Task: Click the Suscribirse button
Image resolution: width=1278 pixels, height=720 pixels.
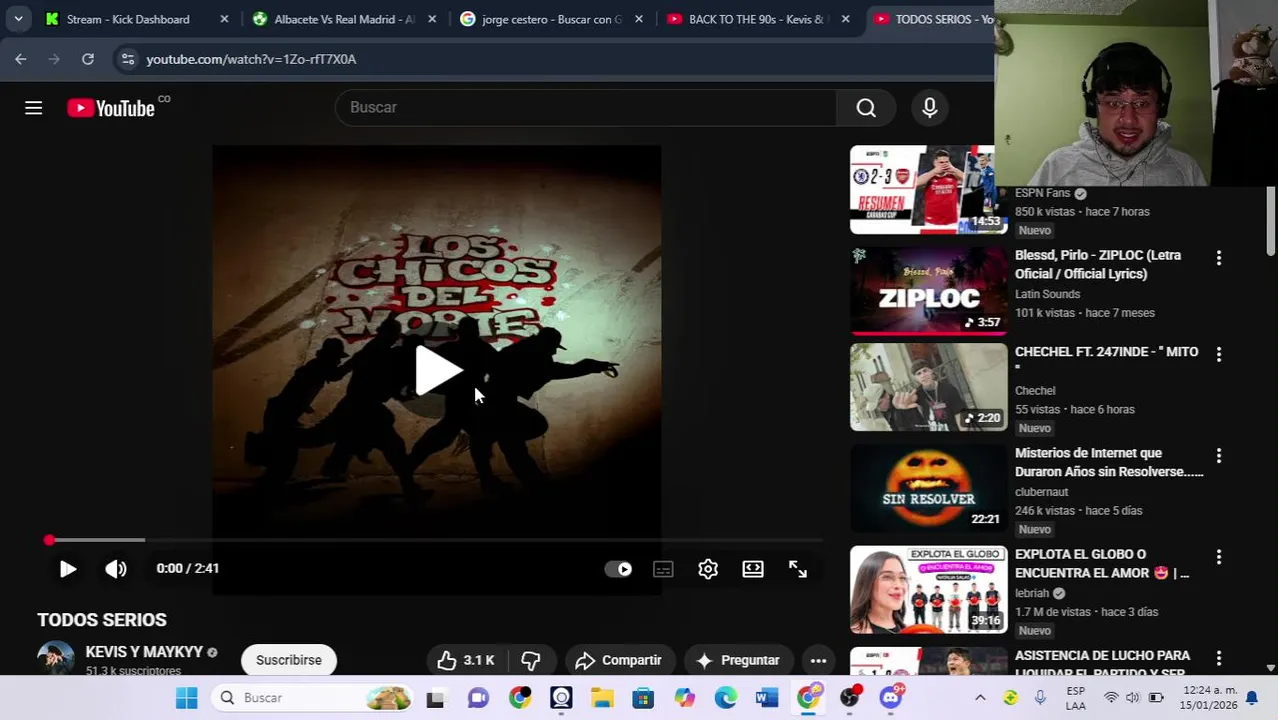Action: point(288,660)
